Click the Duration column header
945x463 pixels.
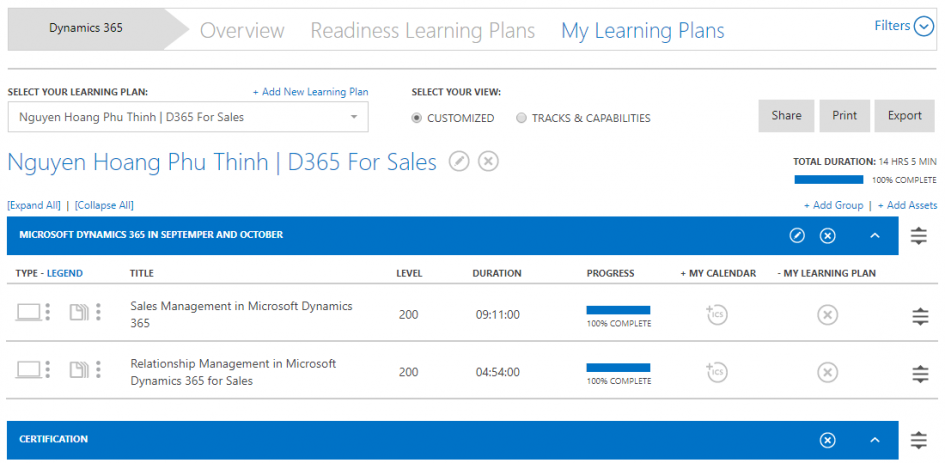click(x=497, y=273)
